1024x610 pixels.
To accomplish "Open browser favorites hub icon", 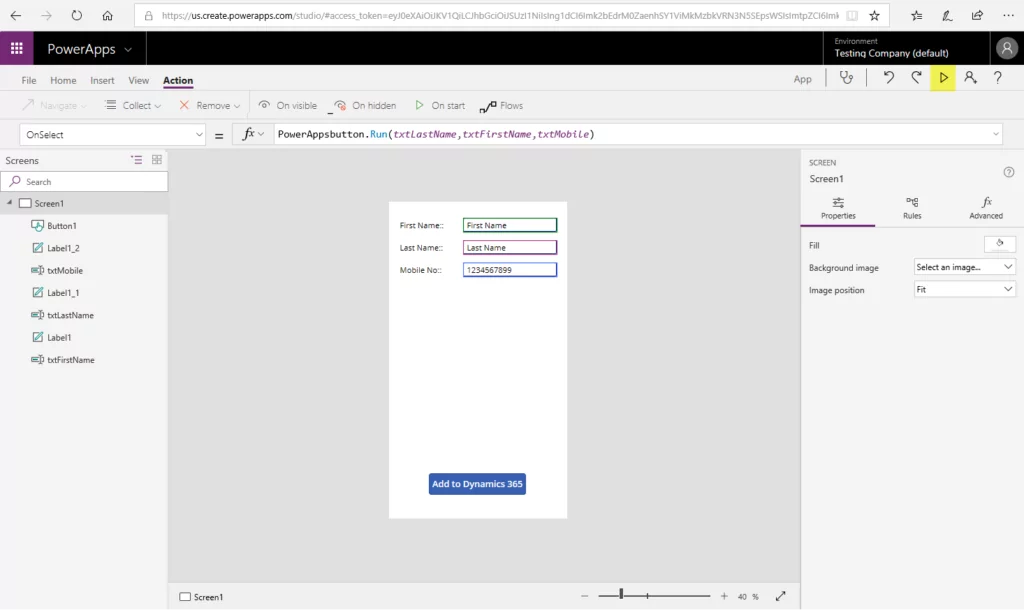I will click(x=917, y=16).
